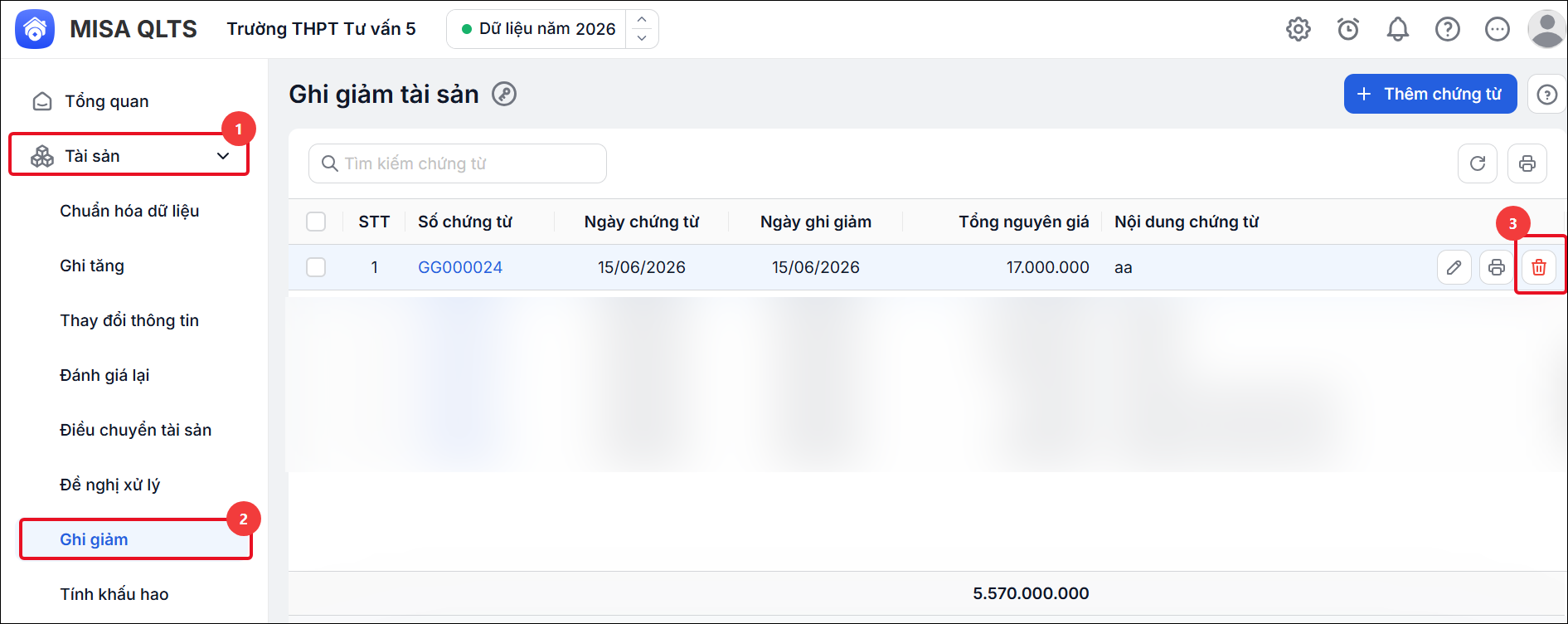Image resolution: width=1568 pixels, height=624 pixels.
Task: Click the Tổng nguyên giá column header
Action: click(1024, 222)
